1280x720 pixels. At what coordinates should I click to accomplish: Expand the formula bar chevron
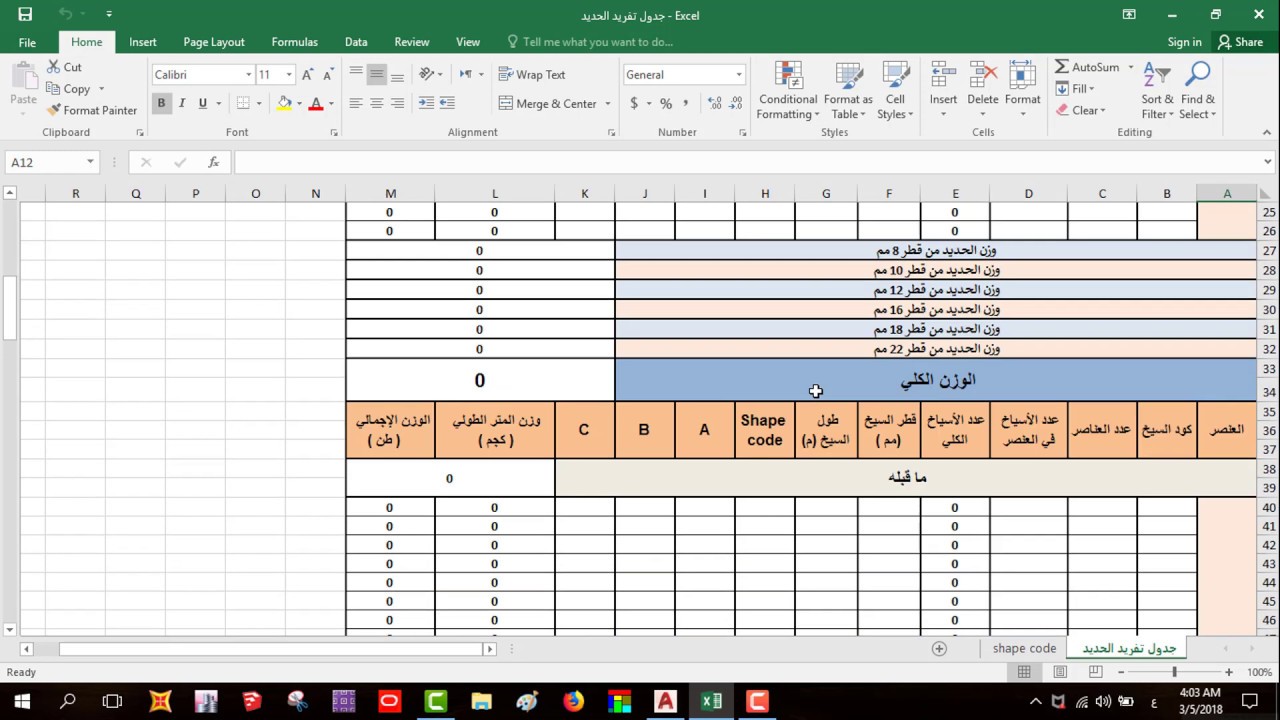click(1268, 162)
